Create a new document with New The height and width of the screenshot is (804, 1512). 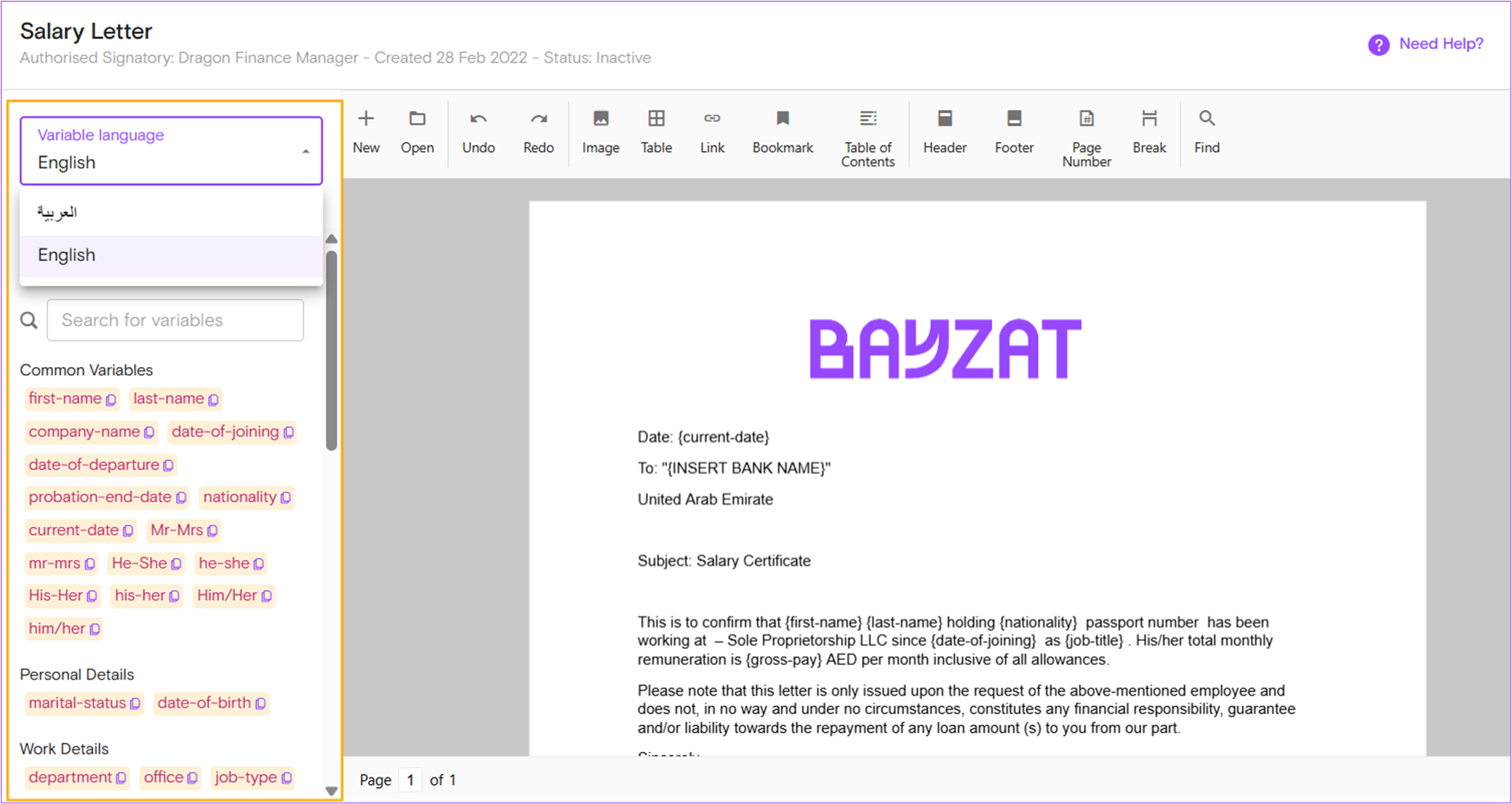pos(366,132)
